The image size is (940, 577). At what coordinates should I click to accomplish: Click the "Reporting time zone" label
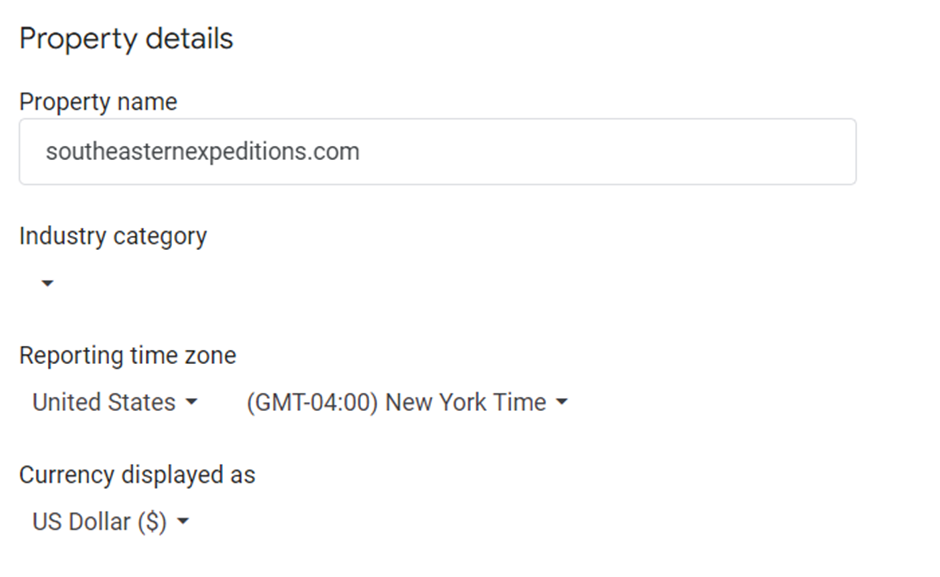(127, 356)
